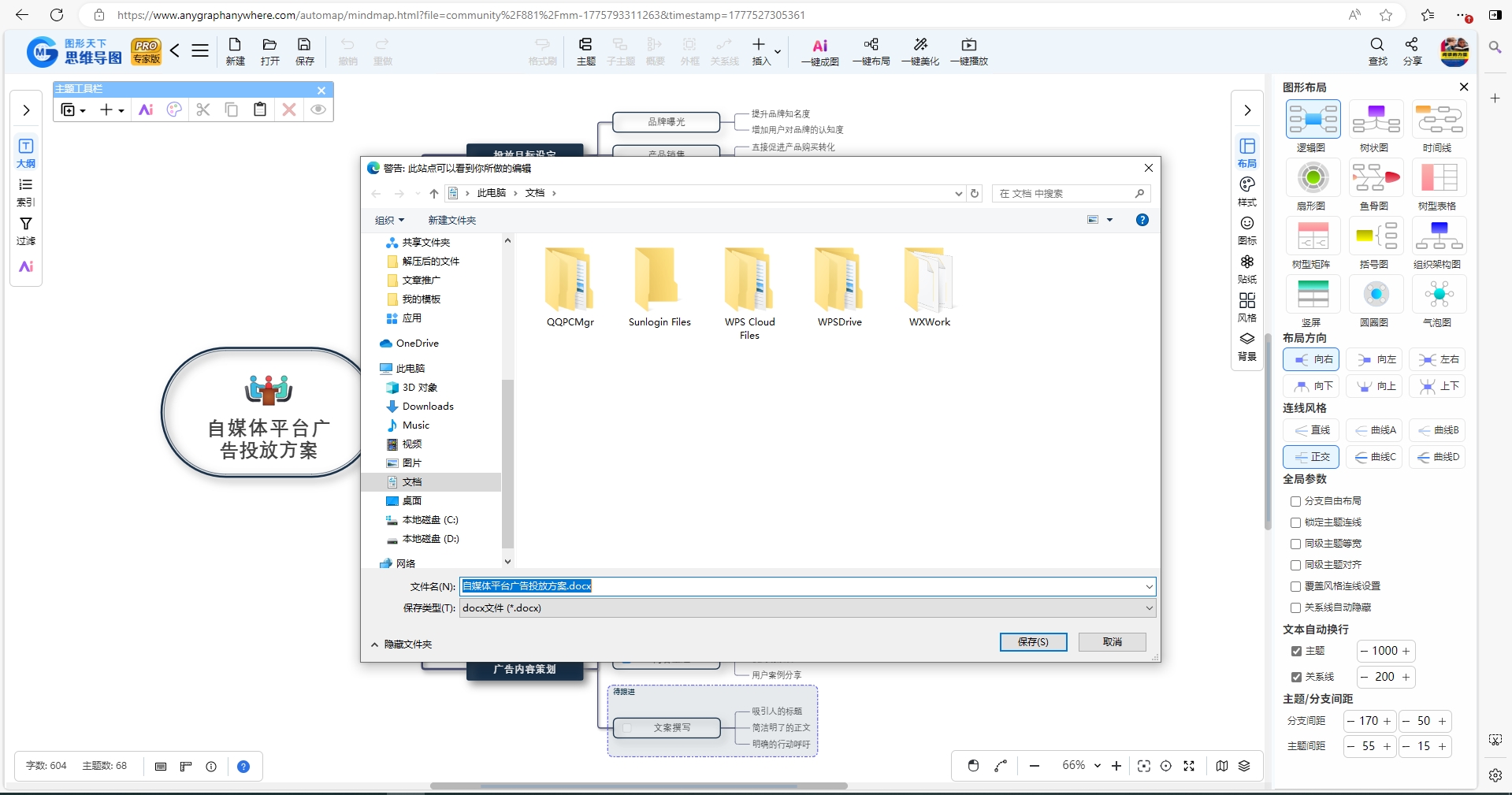
Task: Toggle eye visibility icon in 主题工具栏
Action: click(x=318, y=110)
